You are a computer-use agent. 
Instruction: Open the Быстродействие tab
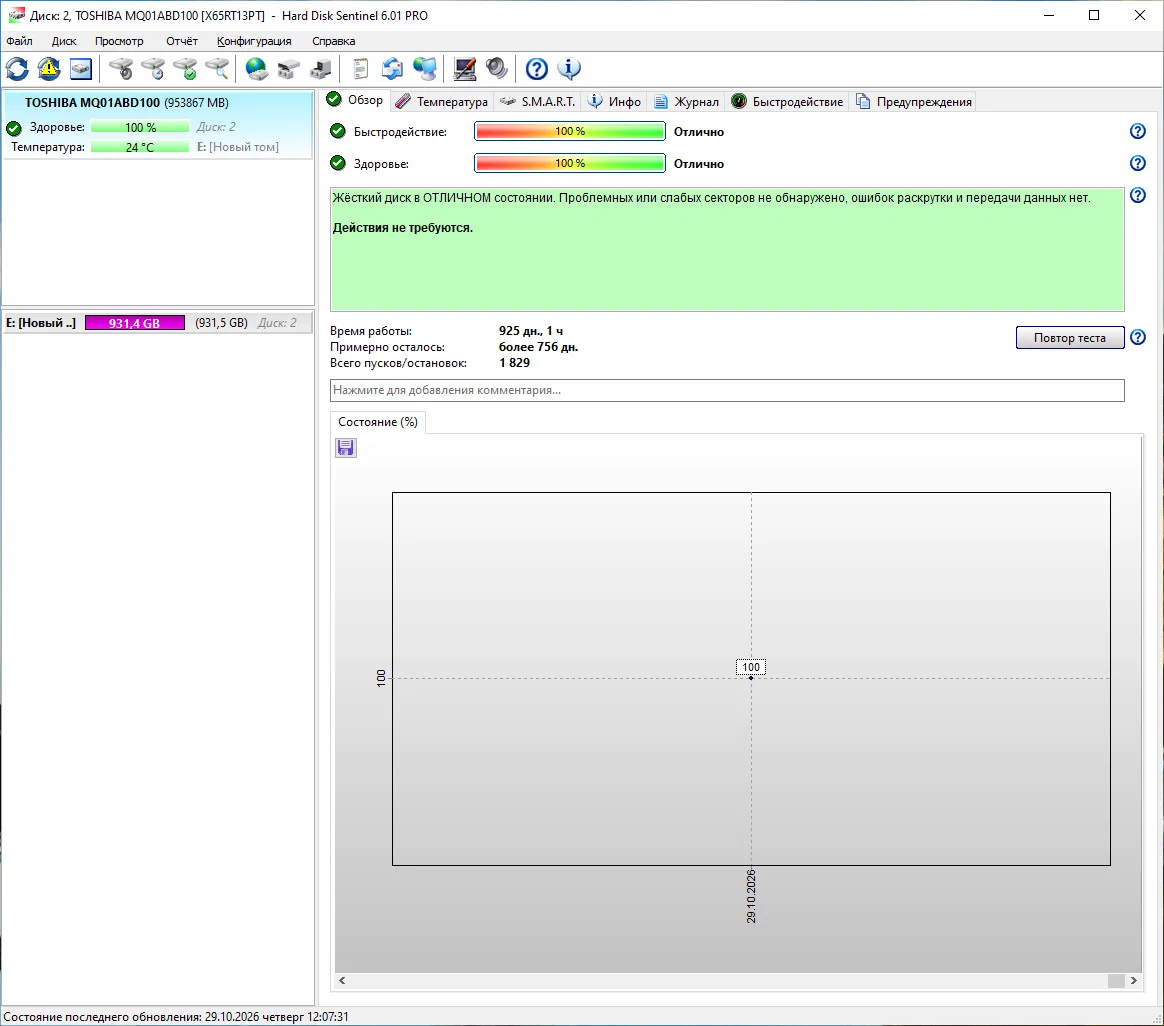[788, 102]
